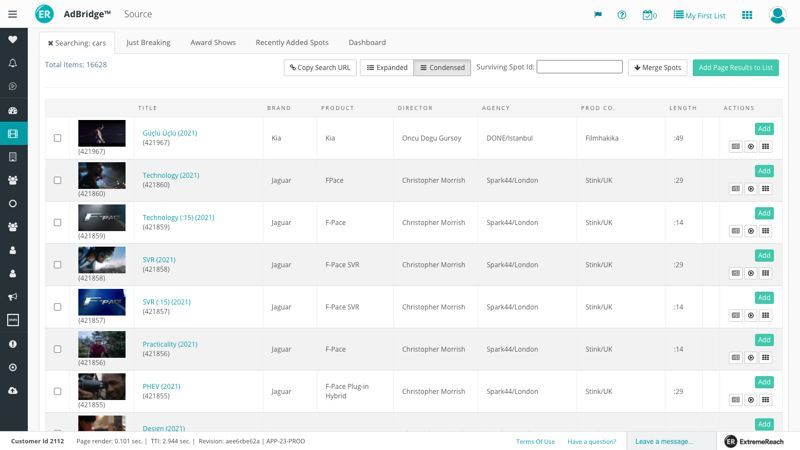
Task: Open card details icon for Güçlü Üçlü row
Action: [735, 146]
